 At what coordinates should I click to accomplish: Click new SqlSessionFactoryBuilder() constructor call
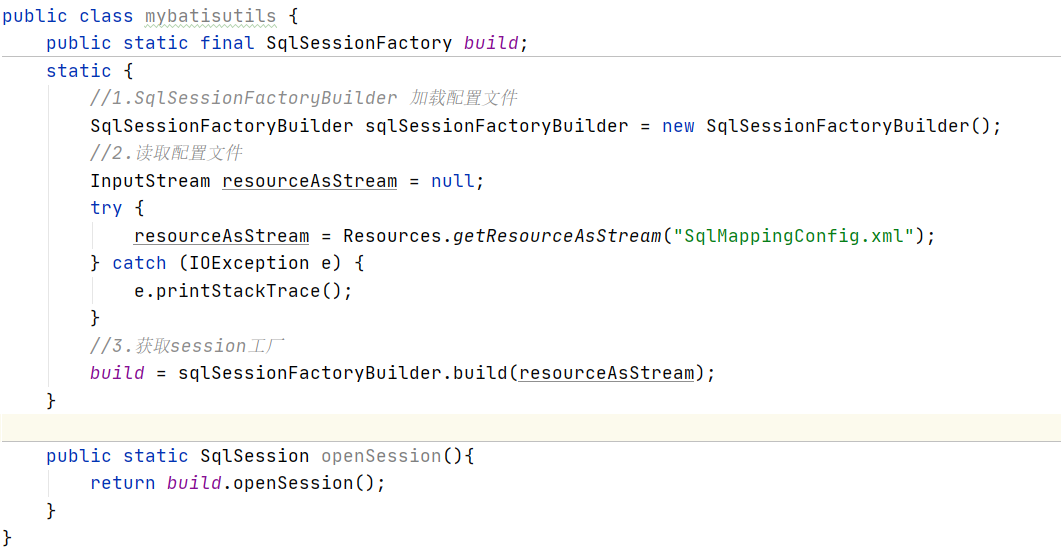click(x=826, y=126)
